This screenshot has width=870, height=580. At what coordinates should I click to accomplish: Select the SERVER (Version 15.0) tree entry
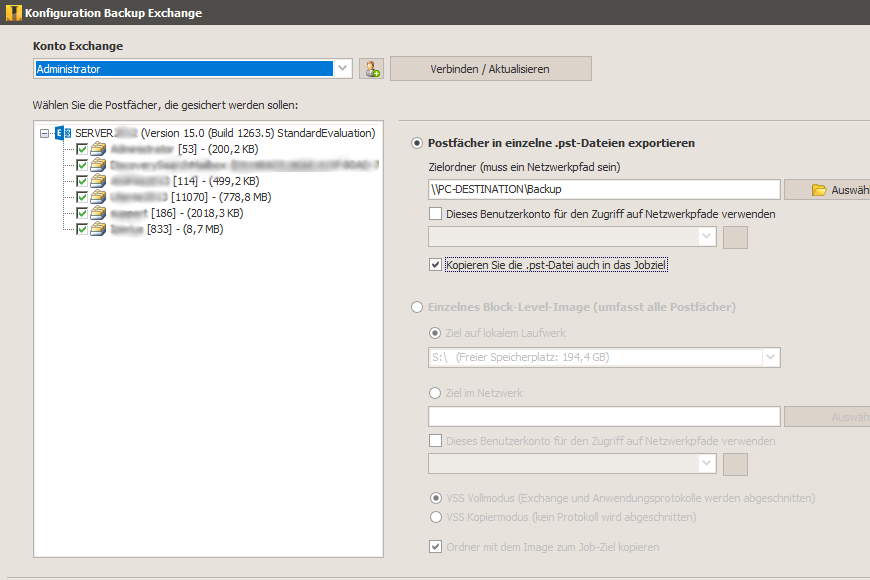(225, 133)
